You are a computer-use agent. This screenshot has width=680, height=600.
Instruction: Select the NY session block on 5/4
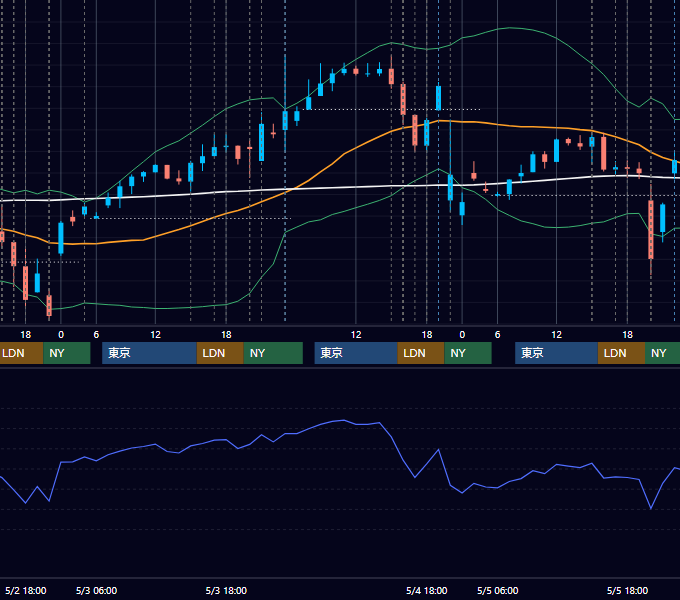pos(468,353)
